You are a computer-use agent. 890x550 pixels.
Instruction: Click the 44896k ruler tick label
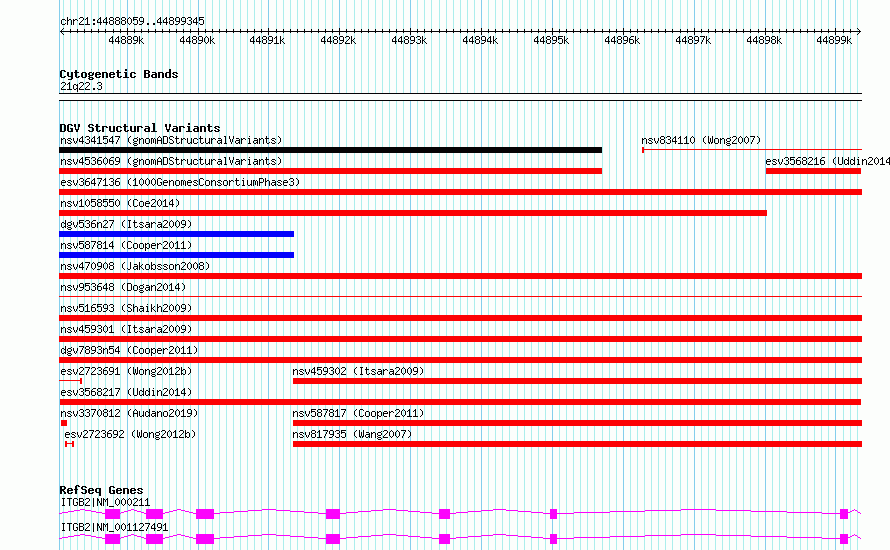click(622, 40)
